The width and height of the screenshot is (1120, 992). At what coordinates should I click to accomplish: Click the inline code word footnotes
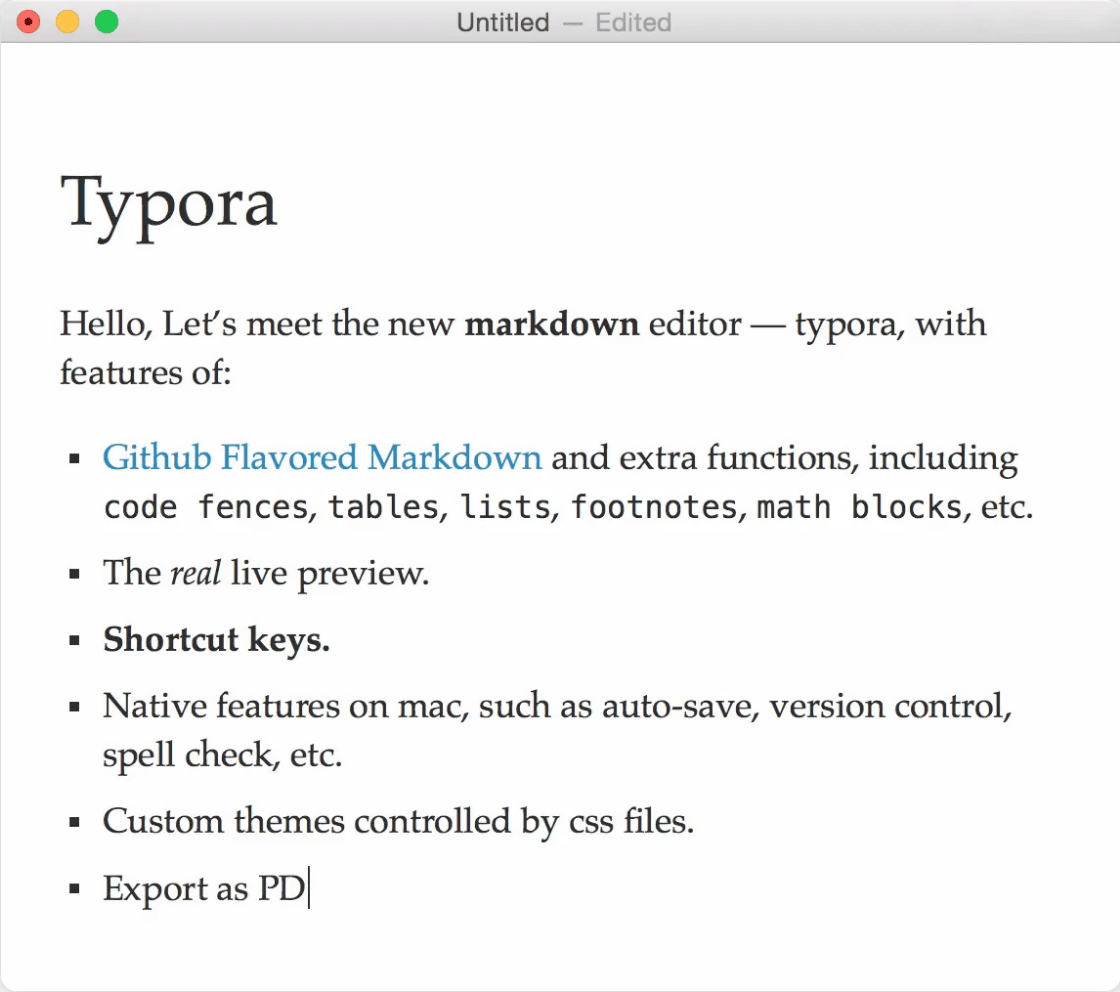[654, 508]
